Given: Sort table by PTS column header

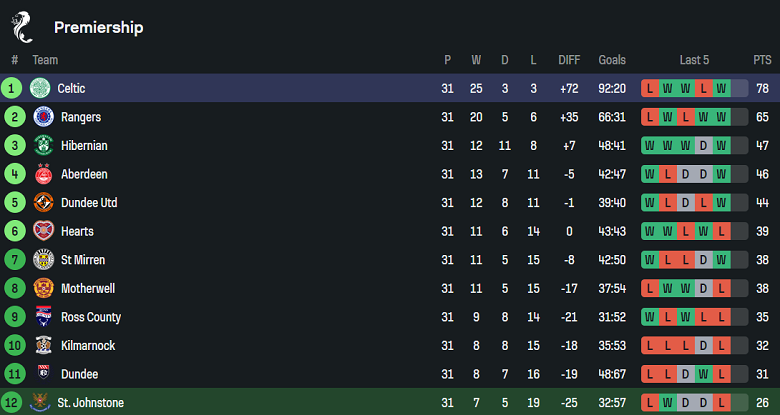Looking at the screenshot, I should (x=762, y=60).
